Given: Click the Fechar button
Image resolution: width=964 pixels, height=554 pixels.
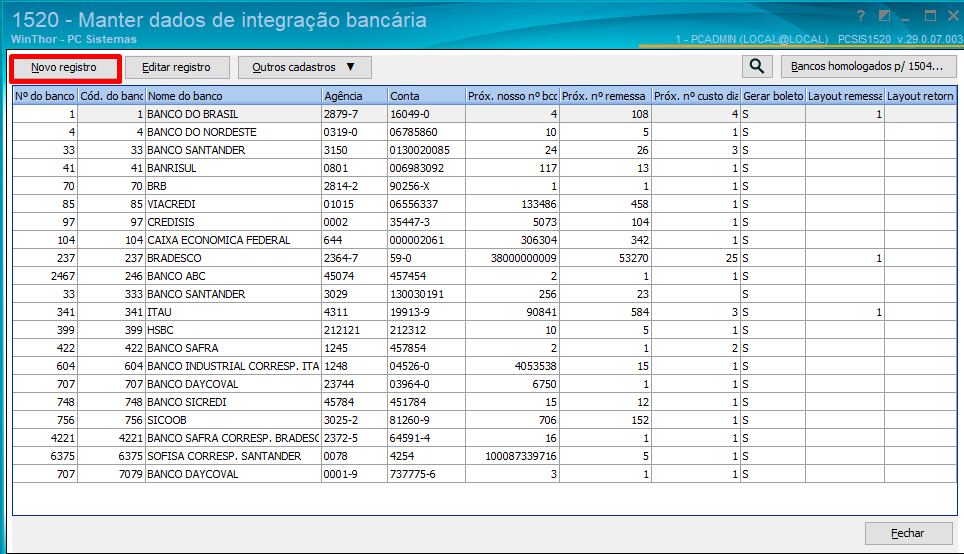Looking at the screenshot, I should tap(908, 533).
